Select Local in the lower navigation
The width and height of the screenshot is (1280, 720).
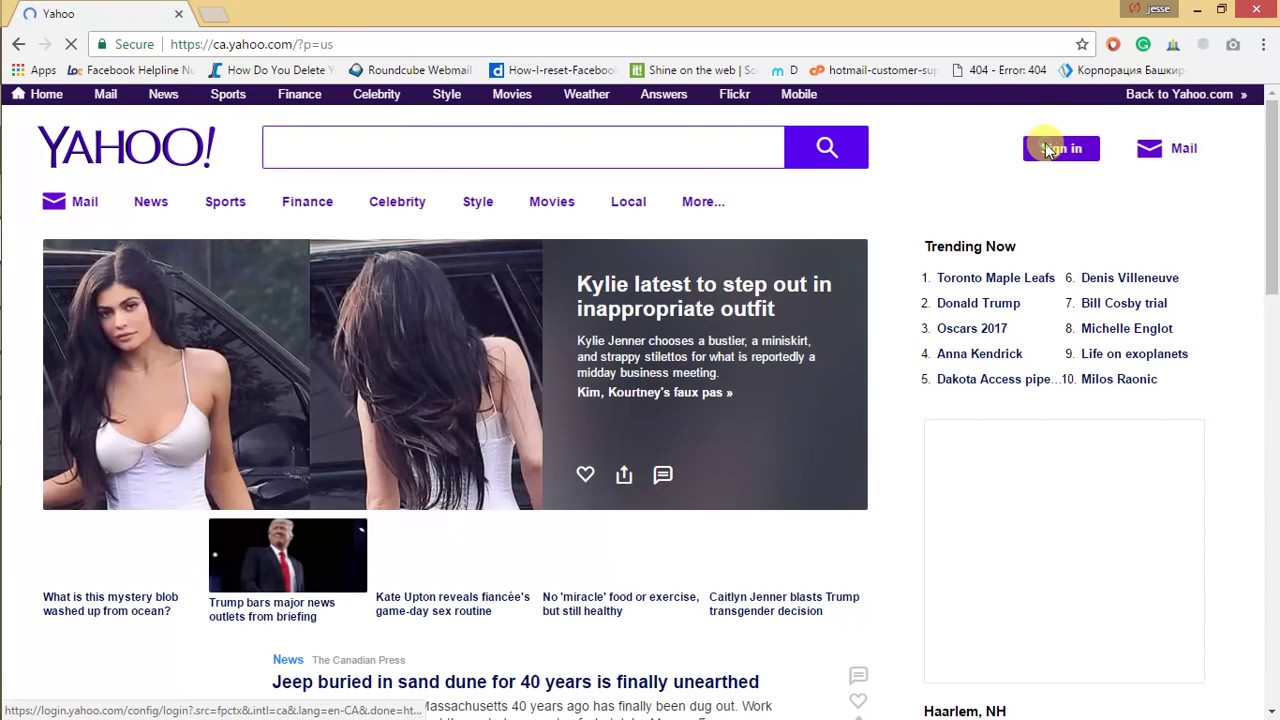[x=628, y=201]
